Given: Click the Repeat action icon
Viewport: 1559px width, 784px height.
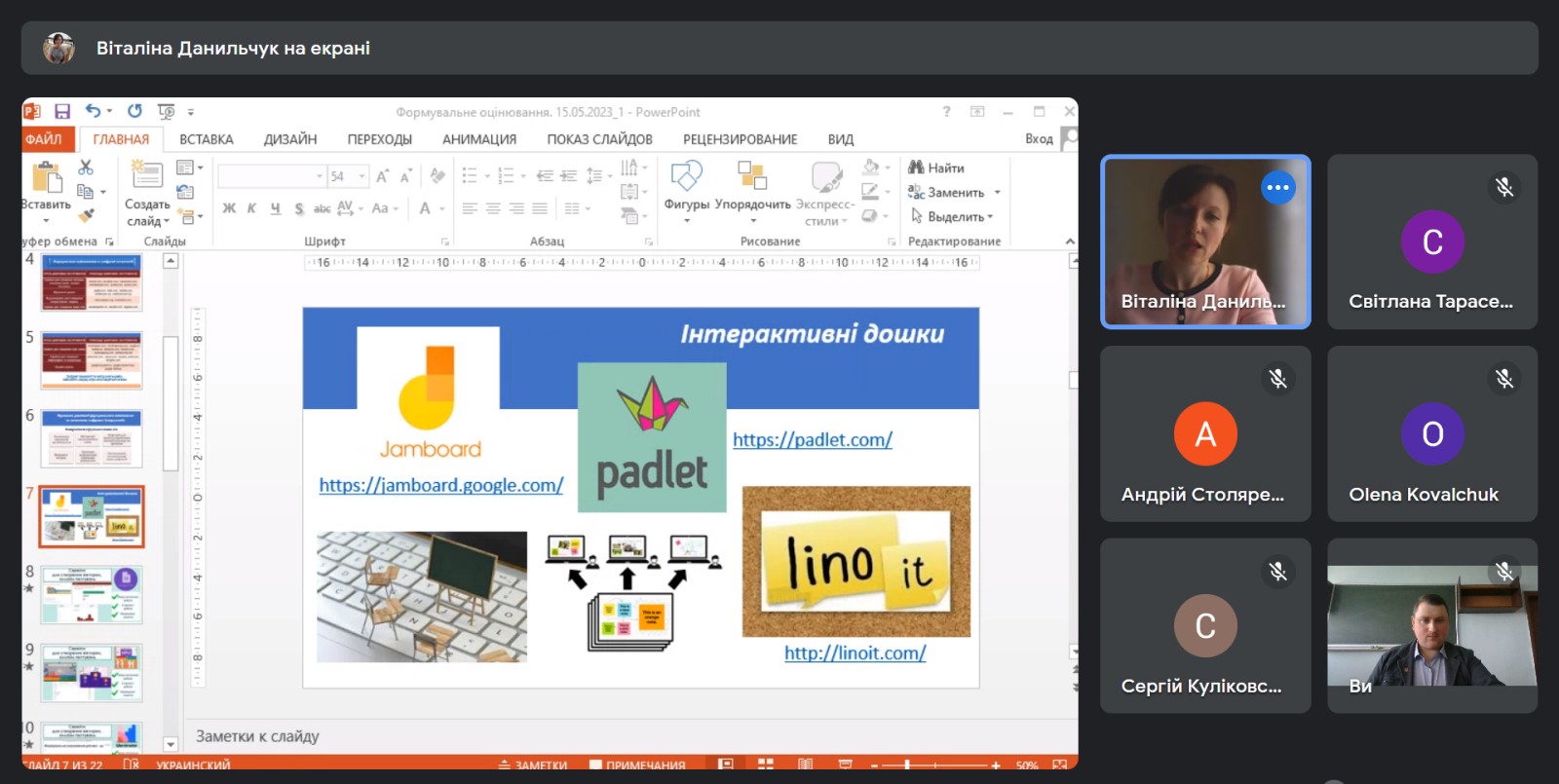Looking at the screenshot, I should point(134,111).
